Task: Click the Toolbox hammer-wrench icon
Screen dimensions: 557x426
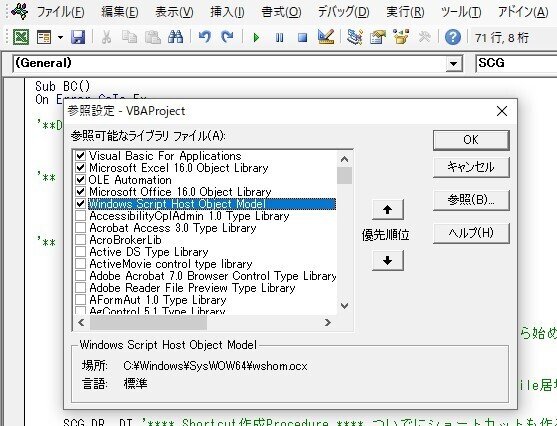Action: point(424,37)
